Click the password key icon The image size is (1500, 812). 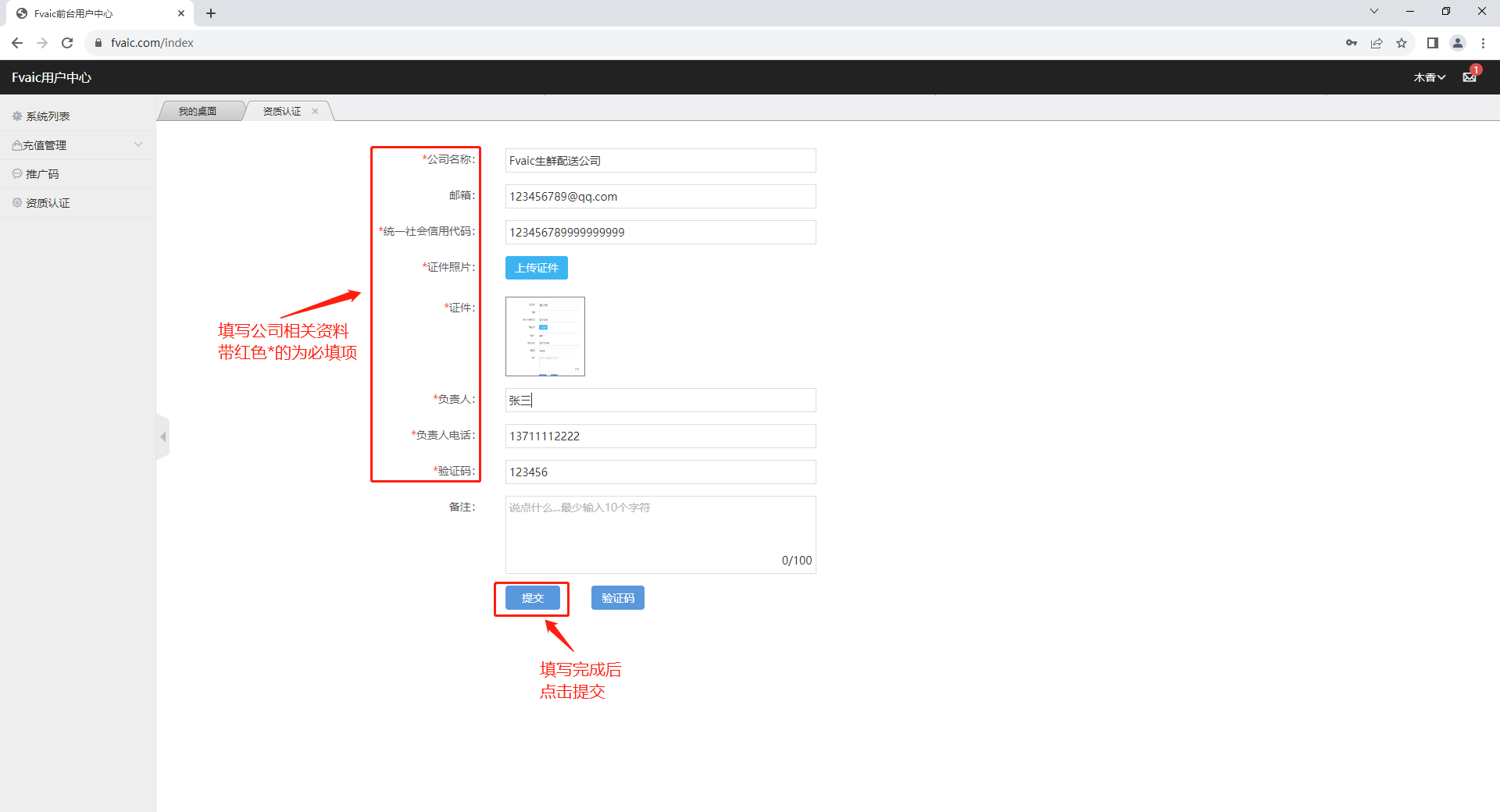coord(1352,43)
